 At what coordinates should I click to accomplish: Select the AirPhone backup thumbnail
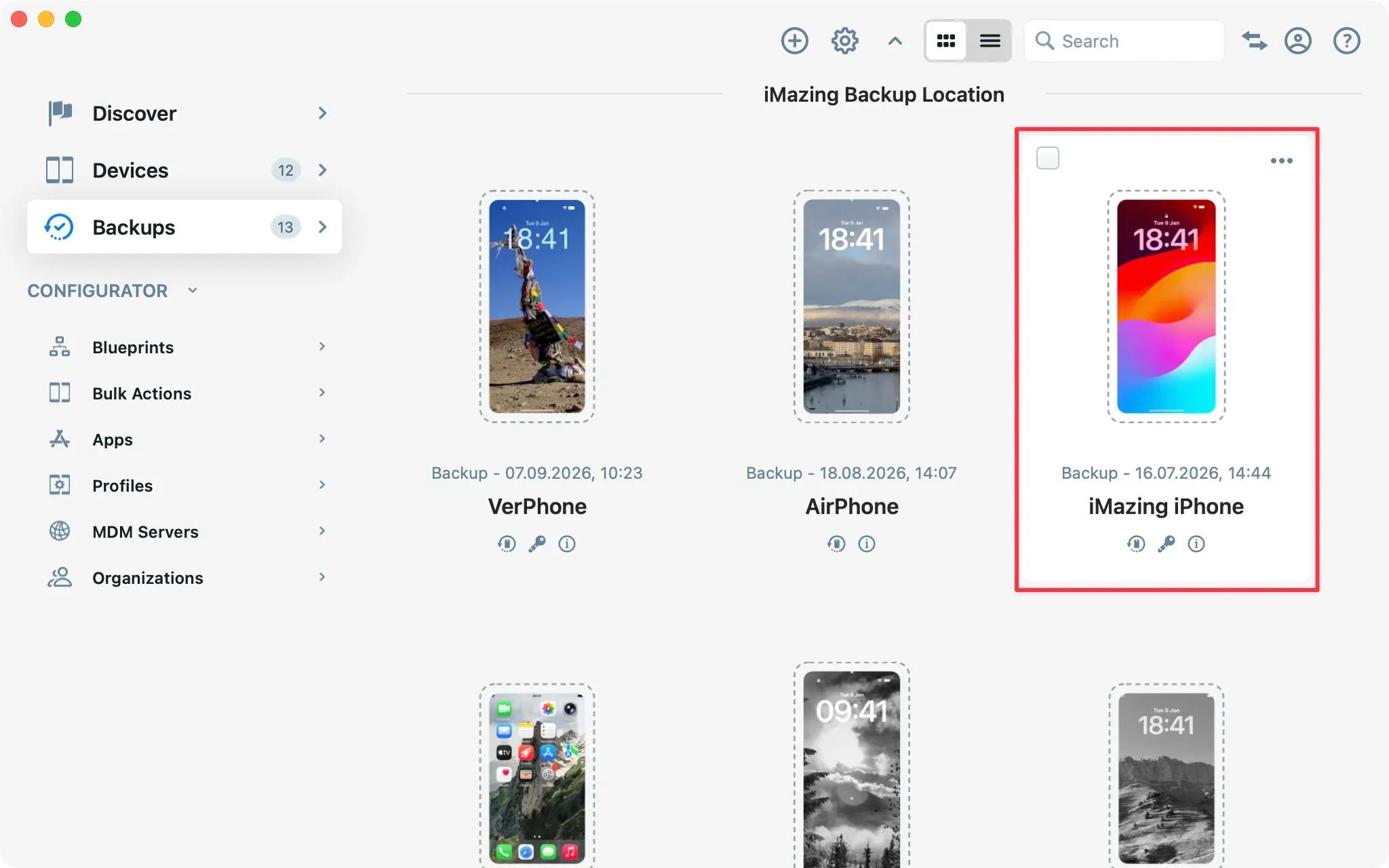coord(852,307)
